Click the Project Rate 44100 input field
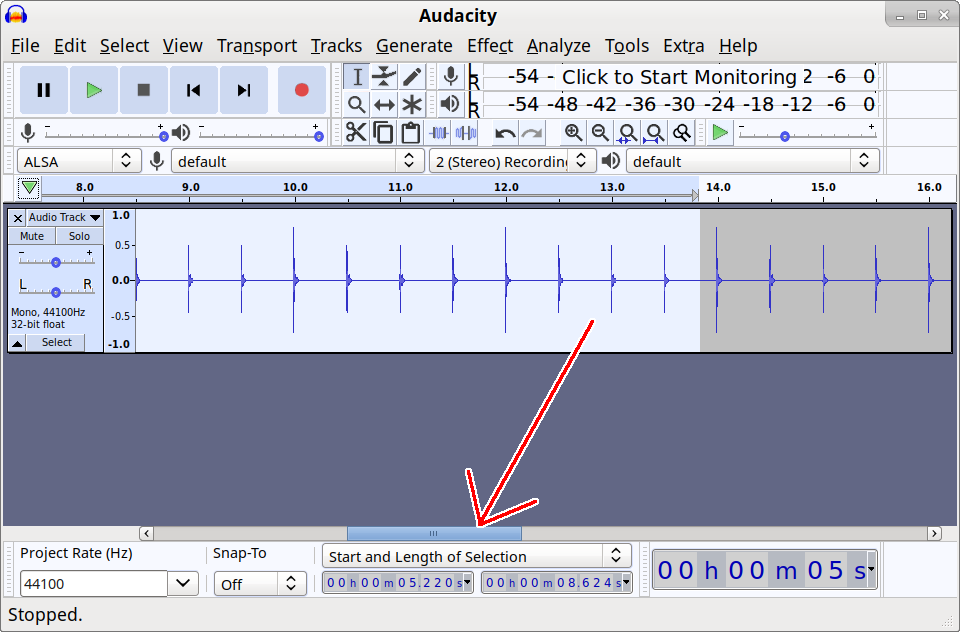This screenshot has height=632, width=960. pyautogui.click(x=93, y=583)
